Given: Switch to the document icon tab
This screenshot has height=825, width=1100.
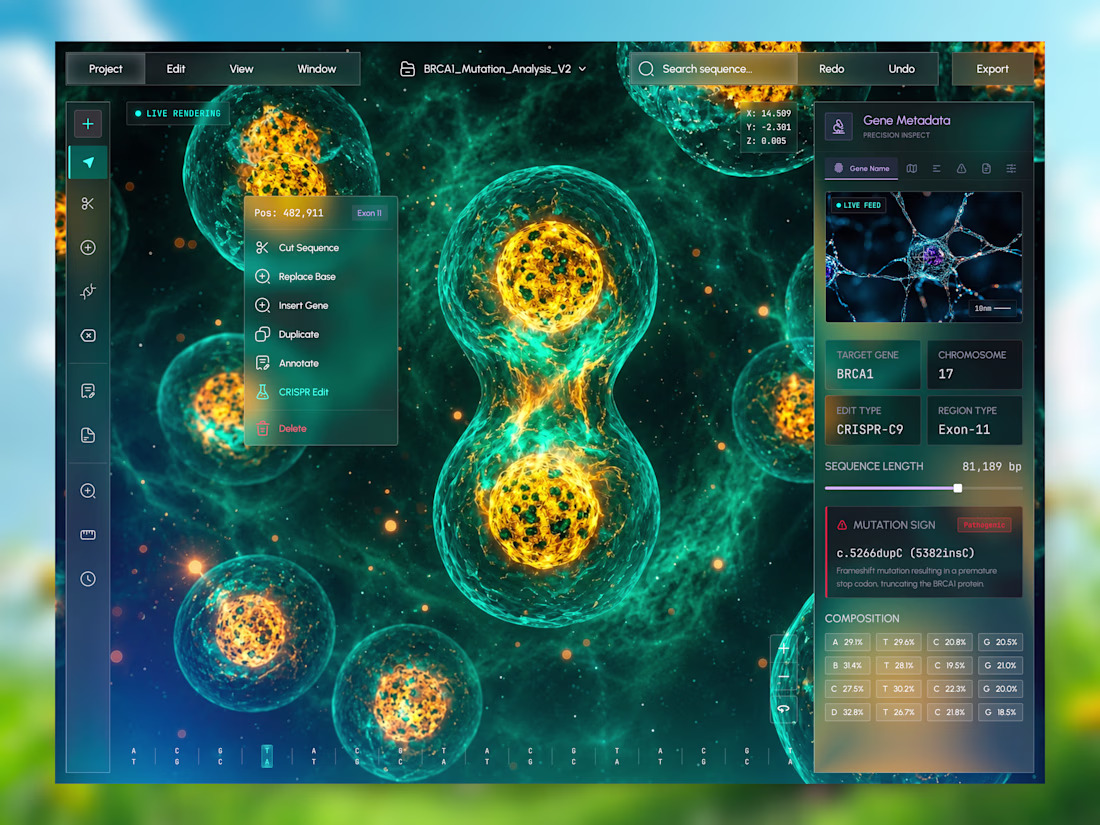Looking at the screenshot, I should coord(986,168).
